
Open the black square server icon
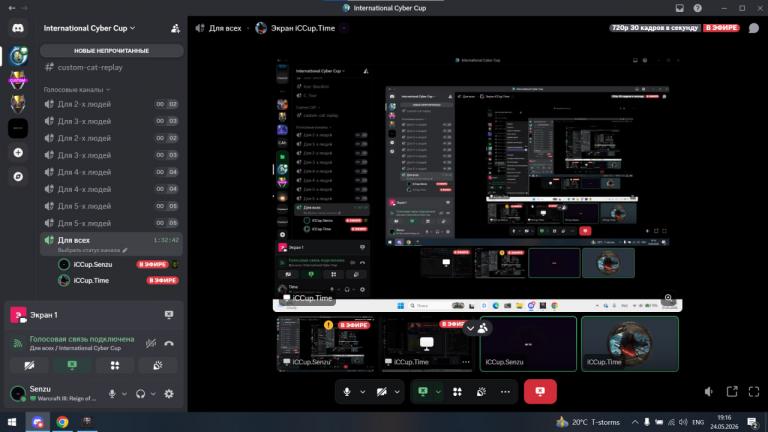coord(18,128)
